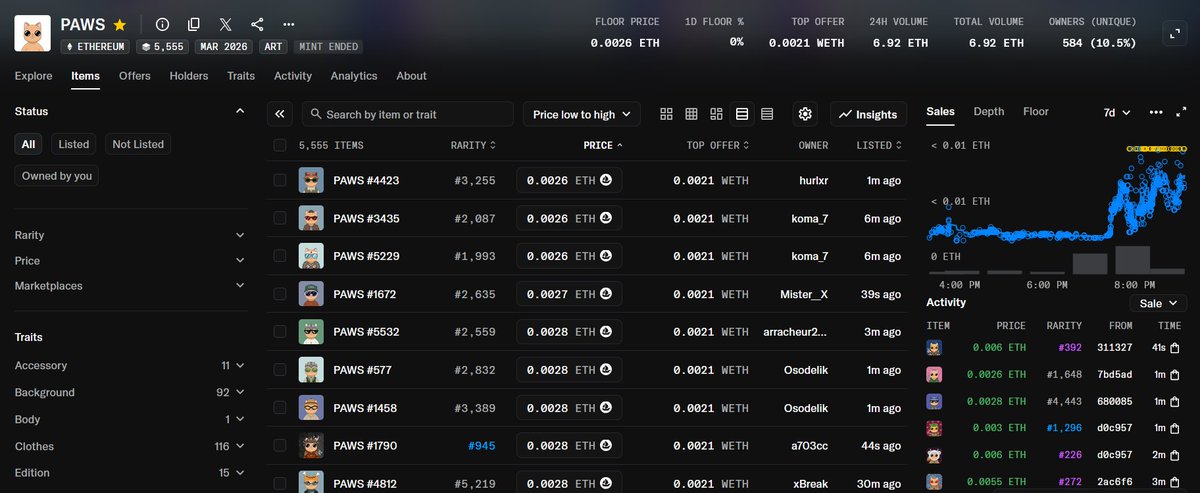Open the gear settings for the items table
This screenshot has height=493, width=1200.
click(x=805, y=114)
